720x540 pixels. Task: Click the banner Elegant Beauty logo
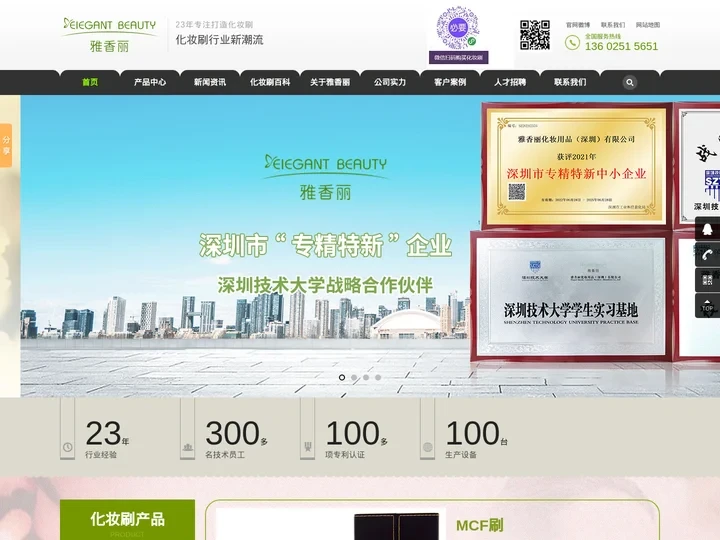pyautogui.click(x=326, y=177)
